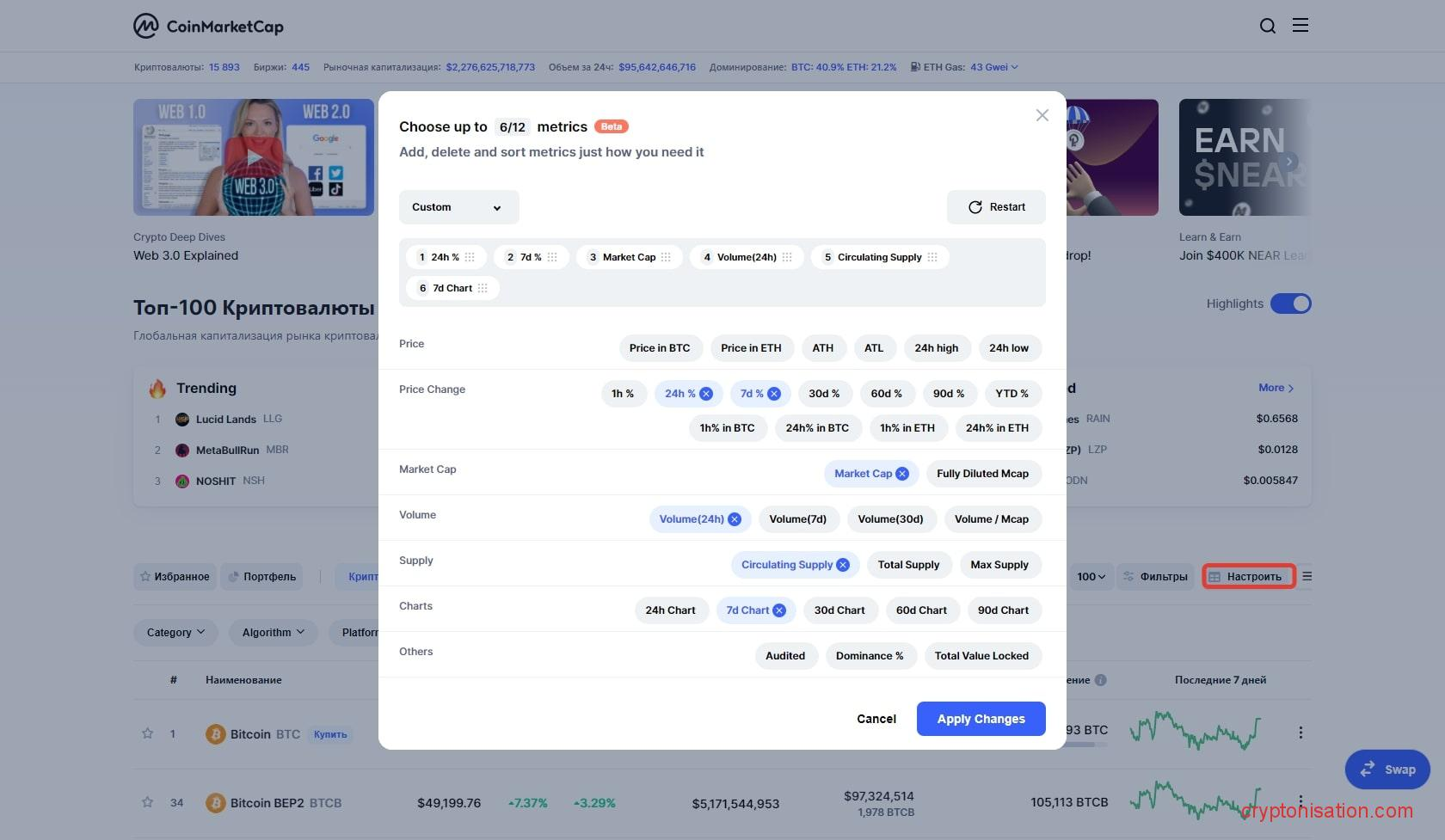Expand the Category filter dropdown
Image resolution: width=1445 pixels, height=840 pixels.
[x=175, y=633]
